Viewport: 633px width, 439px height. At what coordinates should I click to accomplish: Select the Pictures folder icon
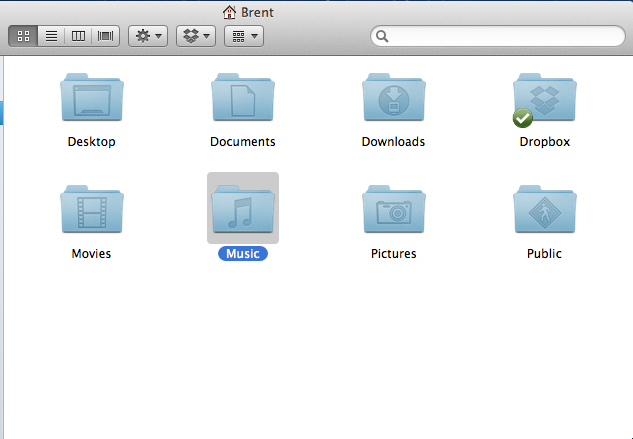coord(394,209)
